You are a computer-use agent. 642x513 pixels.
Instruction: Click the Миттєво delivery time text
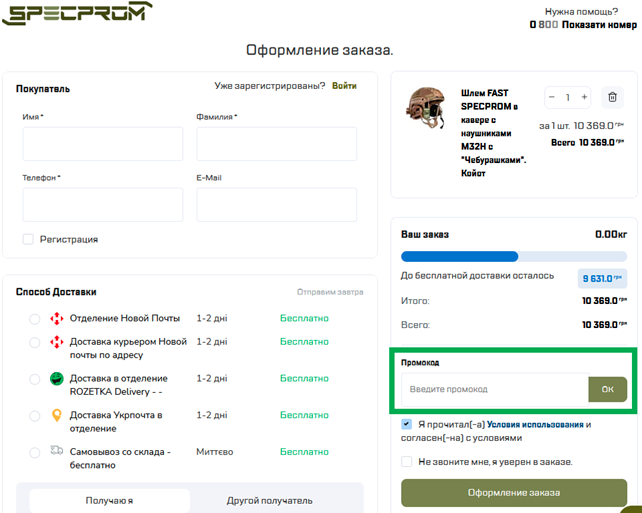click(x=215, y=452)
